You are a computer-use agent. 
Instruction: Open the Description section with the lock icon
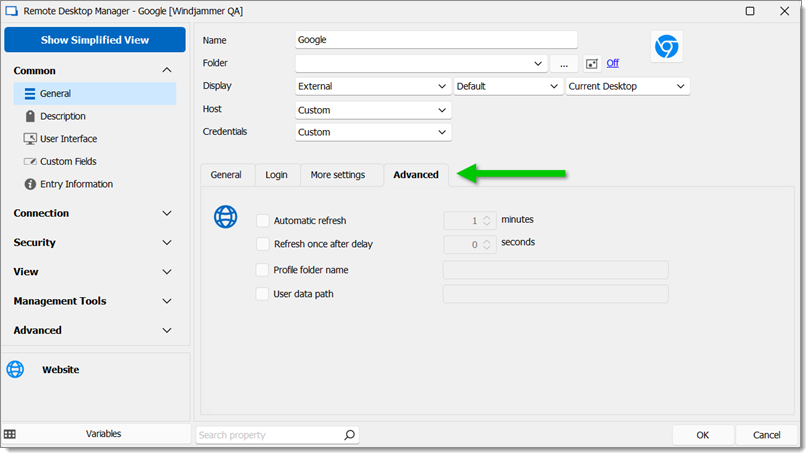(30, 116)
